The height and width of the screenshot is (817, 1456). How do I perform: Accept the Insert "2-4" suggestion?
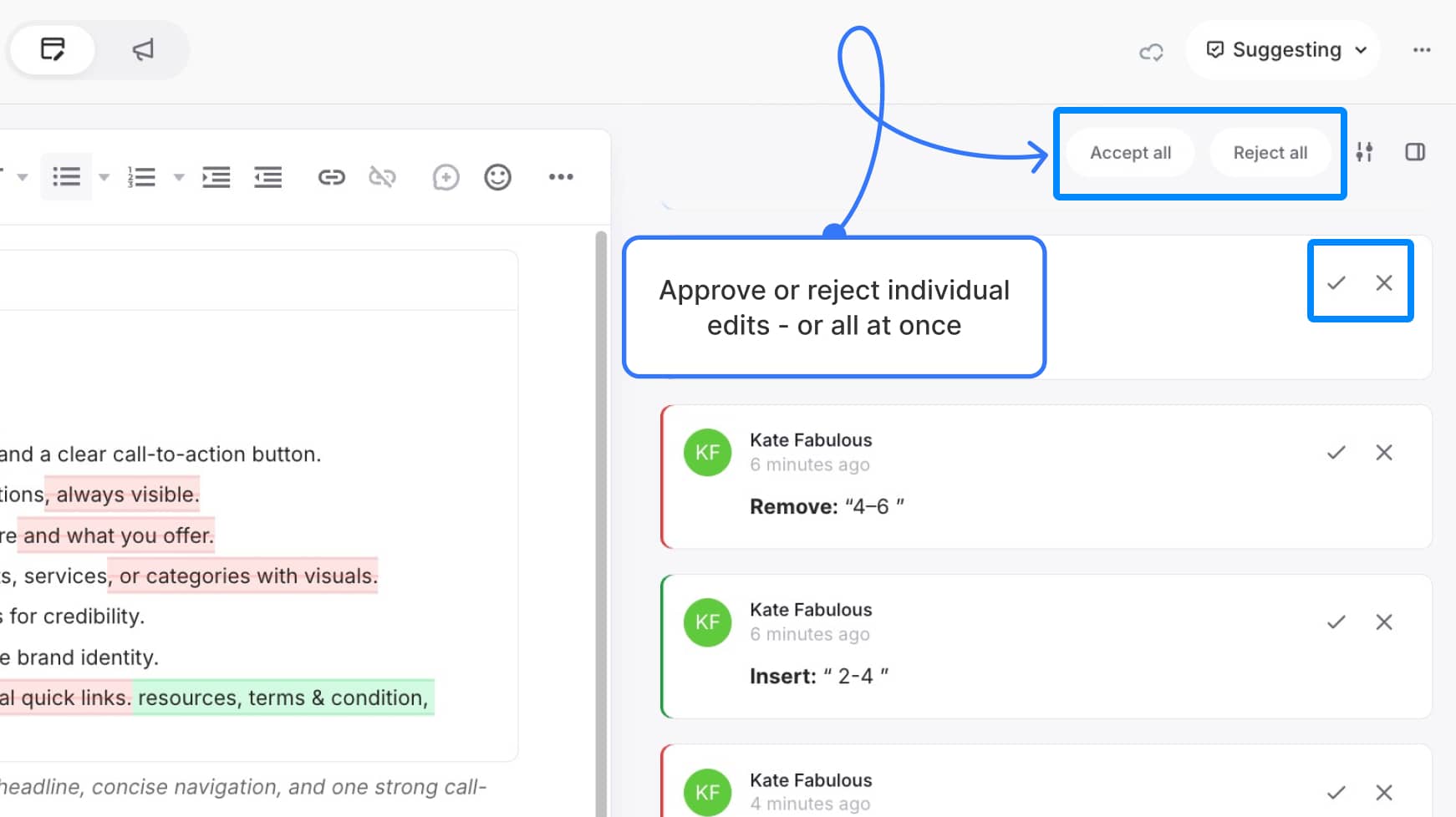[1336, 622]
